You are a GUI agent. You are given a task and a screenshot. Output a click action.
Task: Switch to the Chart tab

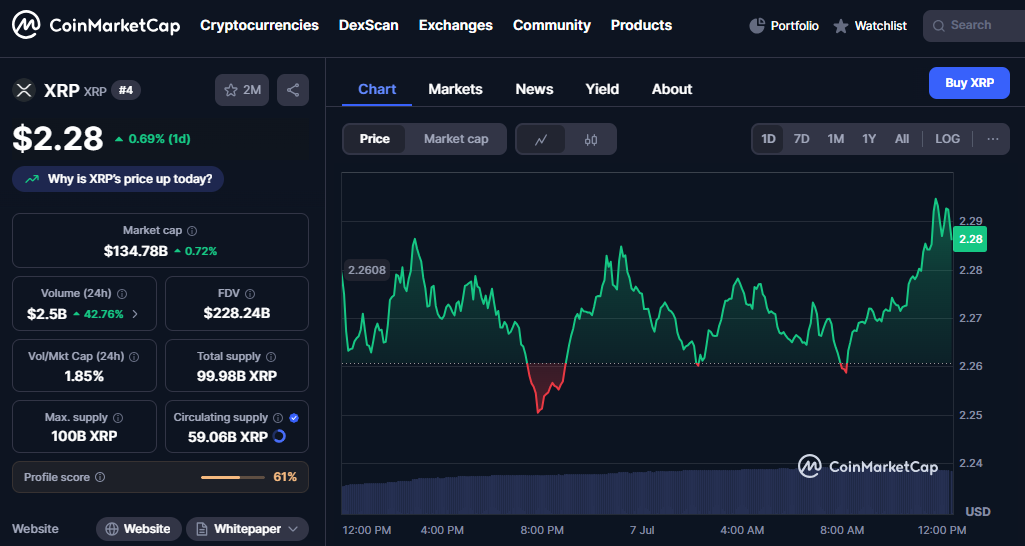coord(377,89)
